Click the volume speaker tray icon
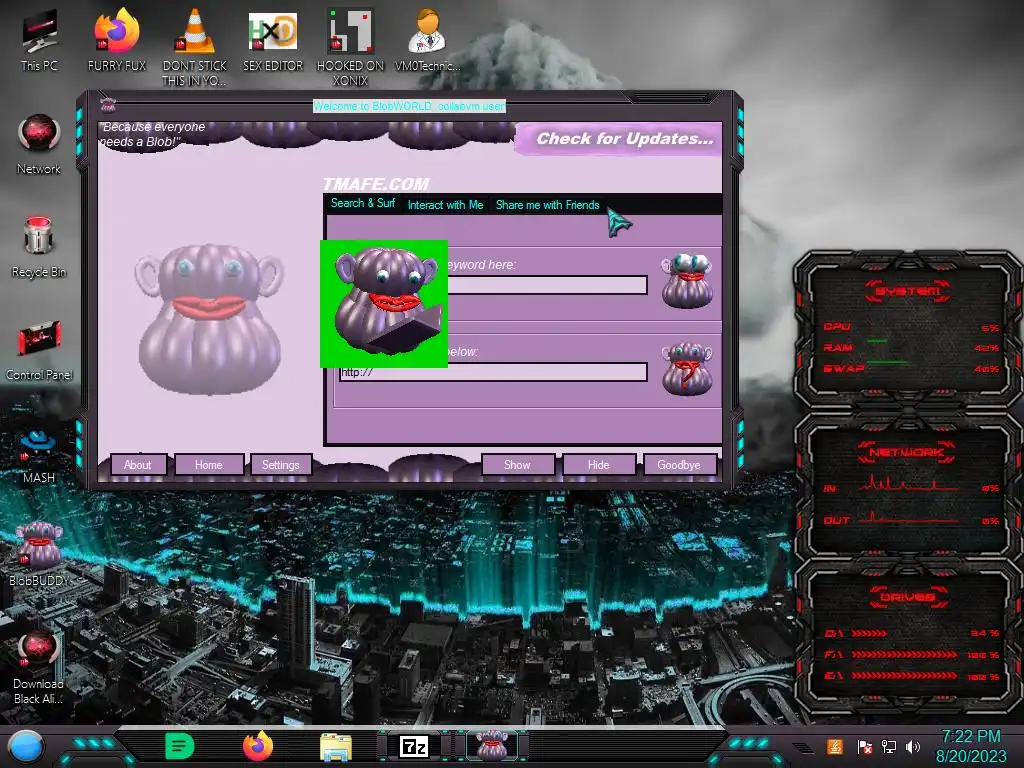Viewport: 1024px width, 768px height. coord(913,746)
